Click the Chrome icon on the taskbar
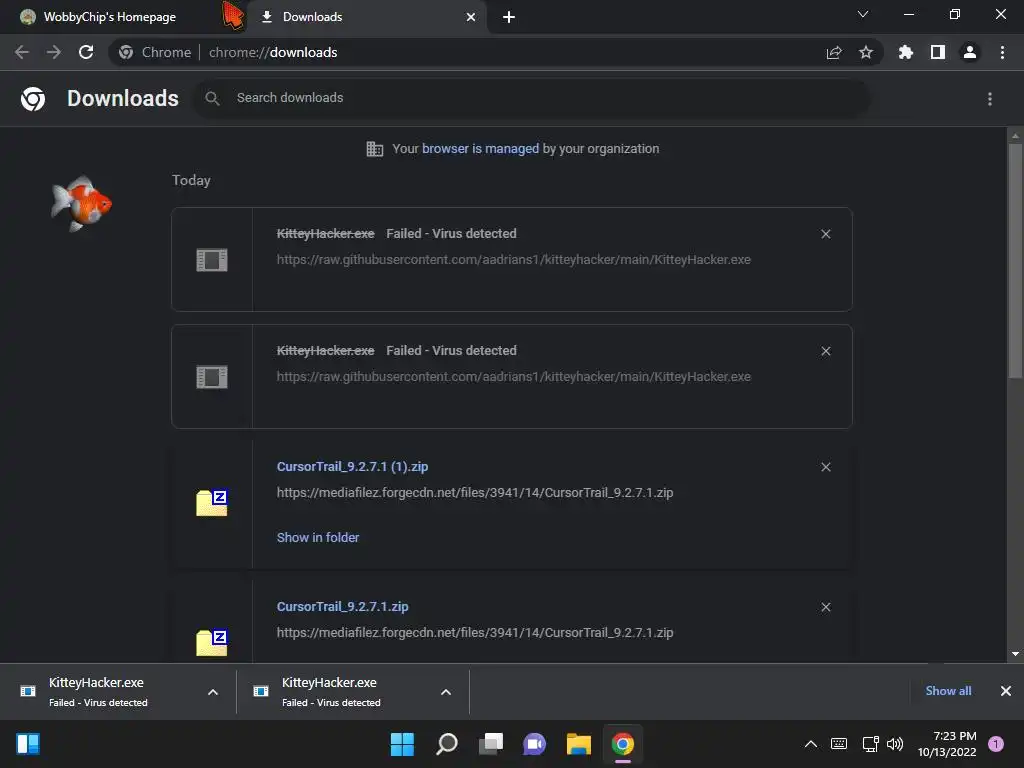This screenshot has width=1024, height=768. [x=622, y=744]
